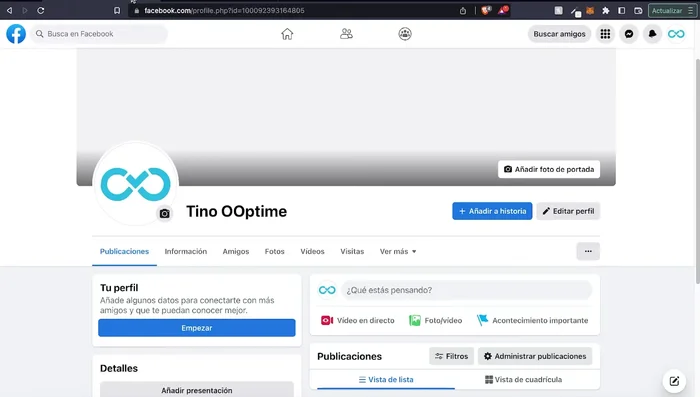
Task: Click the infinity profile picture
Action: (135, 184)
